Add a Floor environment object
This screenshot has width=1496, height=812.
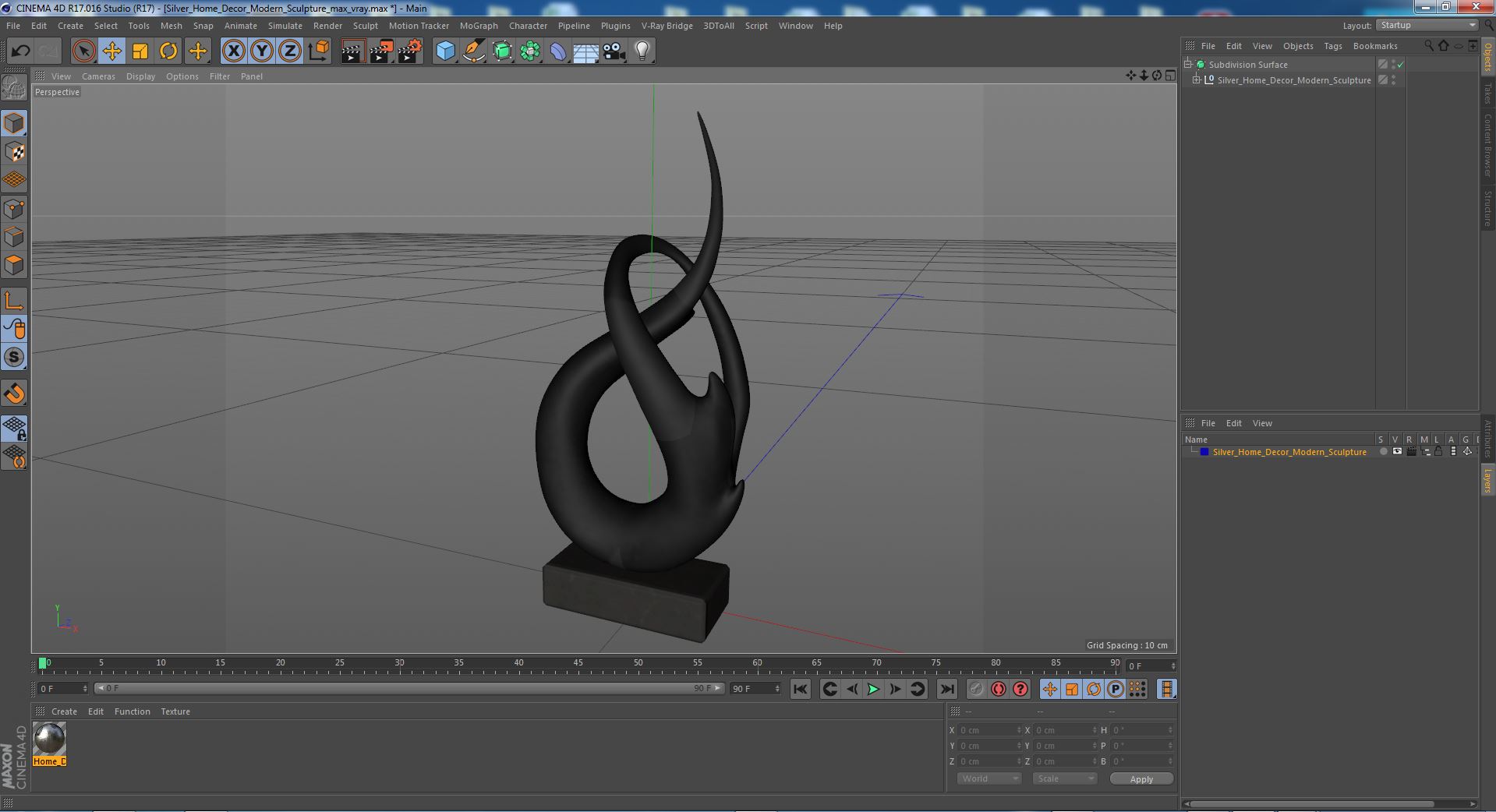tap(586, 51)
